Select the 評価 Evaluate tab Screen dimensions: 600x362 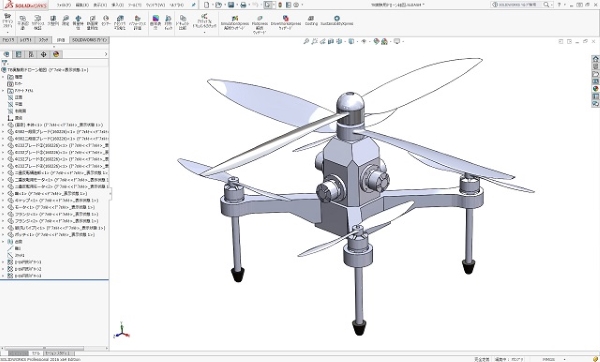pyautogui.click(x=60, y=40)
